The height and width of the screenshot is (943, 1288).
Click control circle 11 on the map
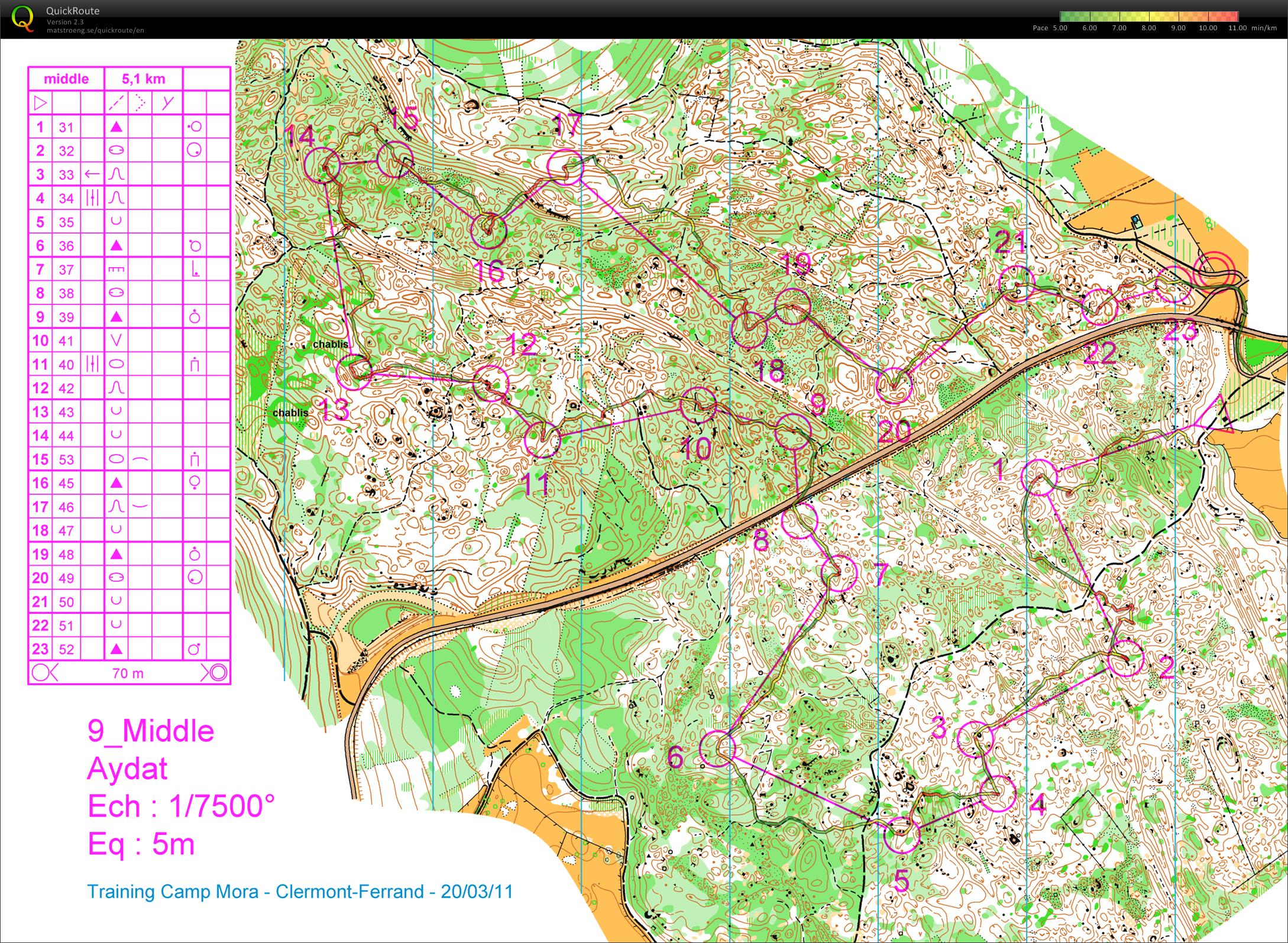point(542,440)
